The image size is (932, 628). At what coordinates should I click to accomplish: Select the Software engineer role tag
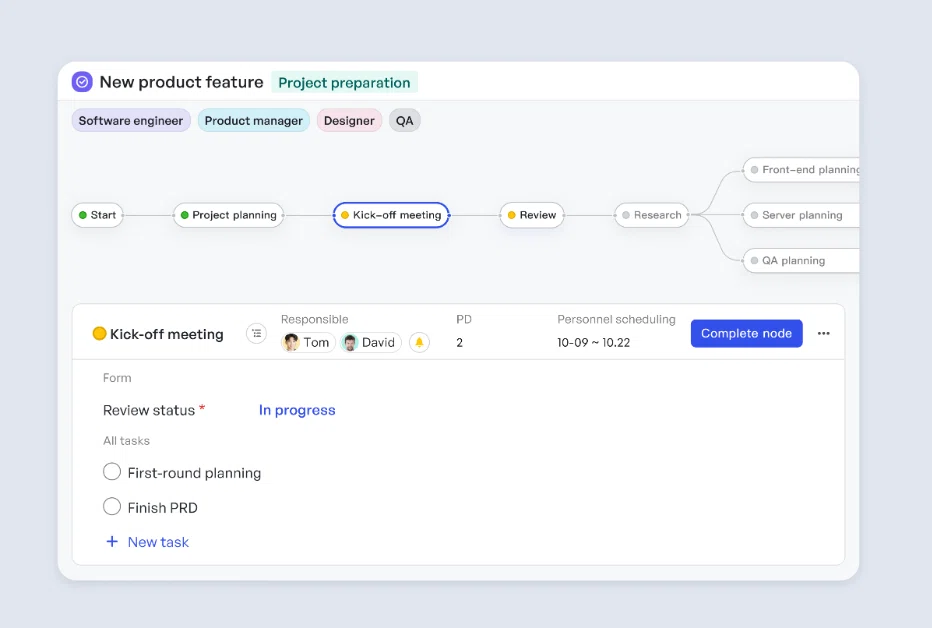coord(131,121)
